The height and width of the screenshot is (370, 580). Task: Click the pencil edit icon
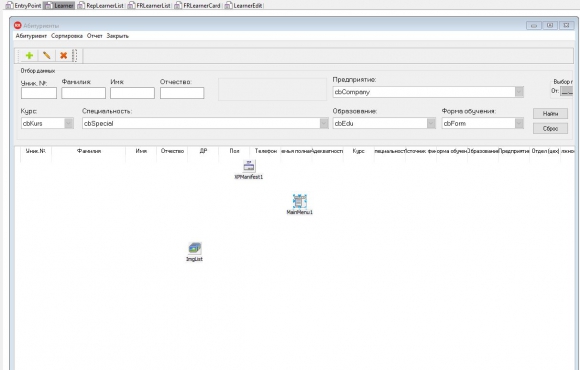(47, 56)
